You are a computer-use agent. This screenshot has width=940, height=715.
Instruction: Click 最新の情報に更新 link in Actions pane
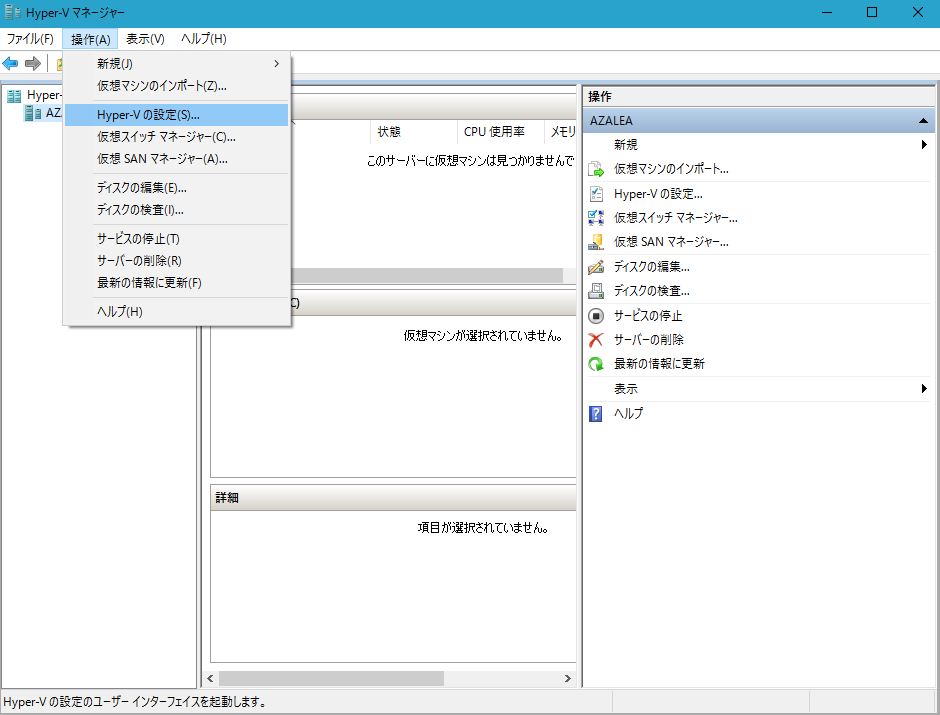point(659,364)
